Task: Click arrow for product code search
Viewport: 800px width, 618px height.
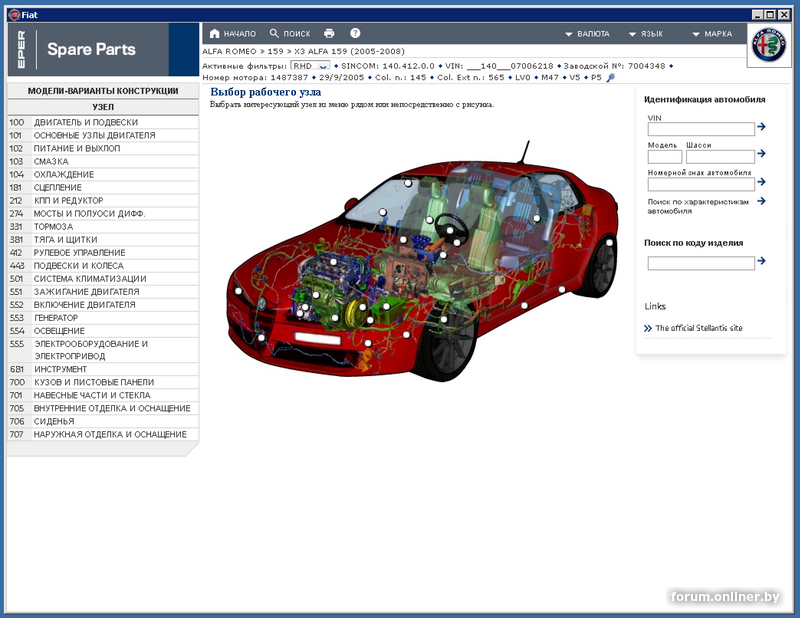Action: tap(762, 262)
